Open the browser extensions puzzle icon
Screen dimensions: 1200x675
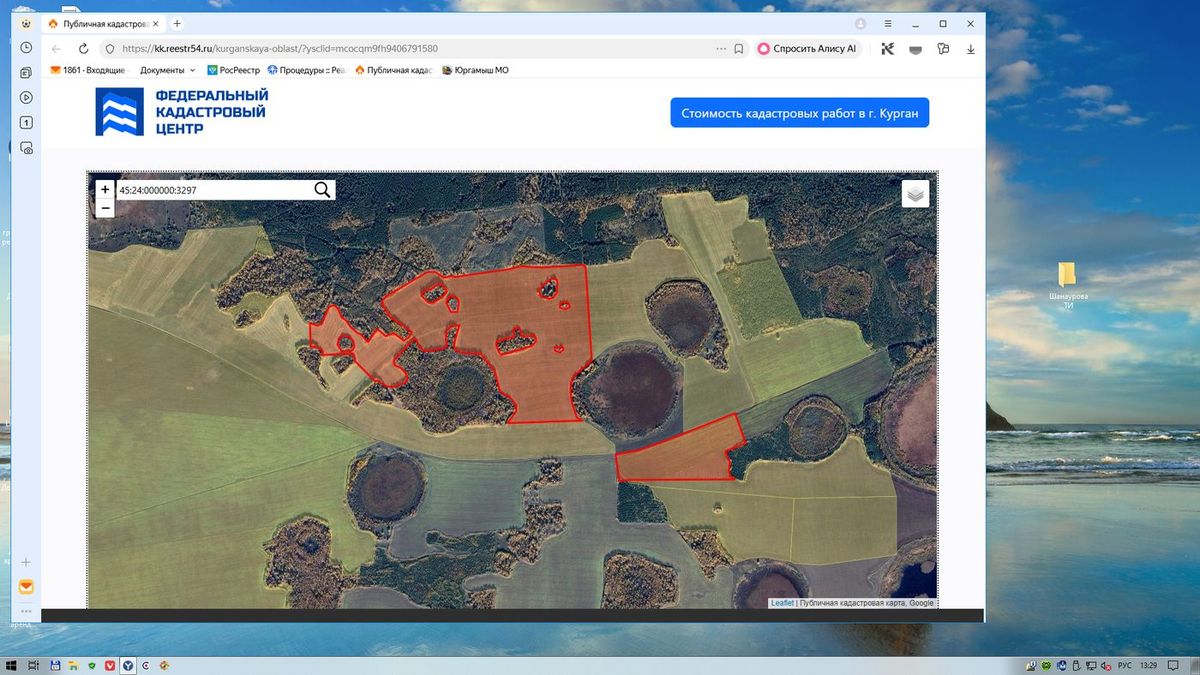point(943,48)
